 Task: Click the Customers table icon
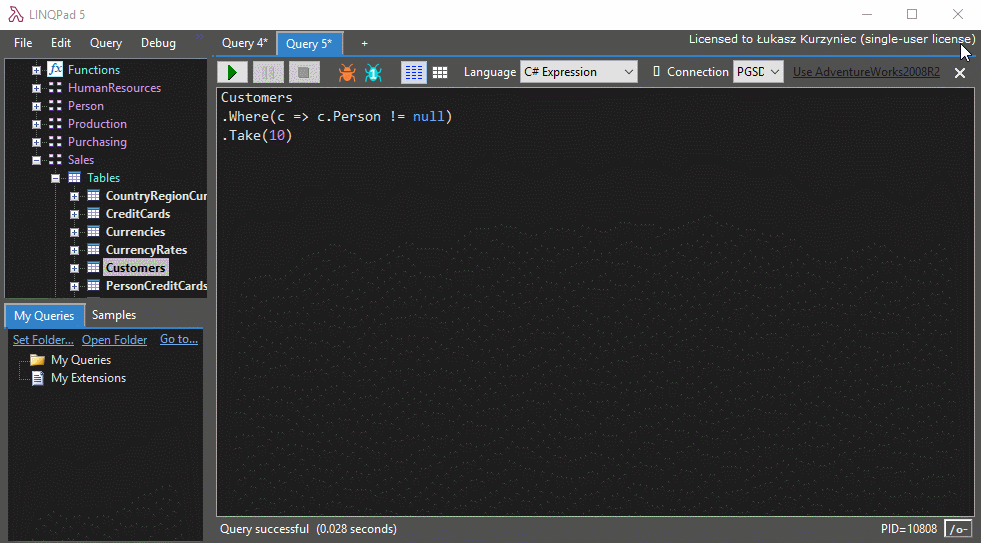[x=93, y=268]
